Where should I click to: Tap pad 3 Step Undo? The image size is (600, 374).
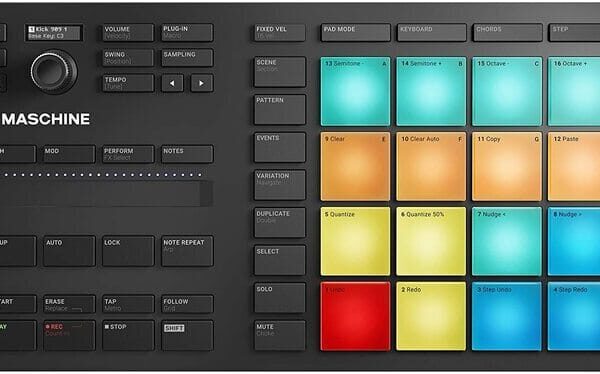click(x=507, y=317)
